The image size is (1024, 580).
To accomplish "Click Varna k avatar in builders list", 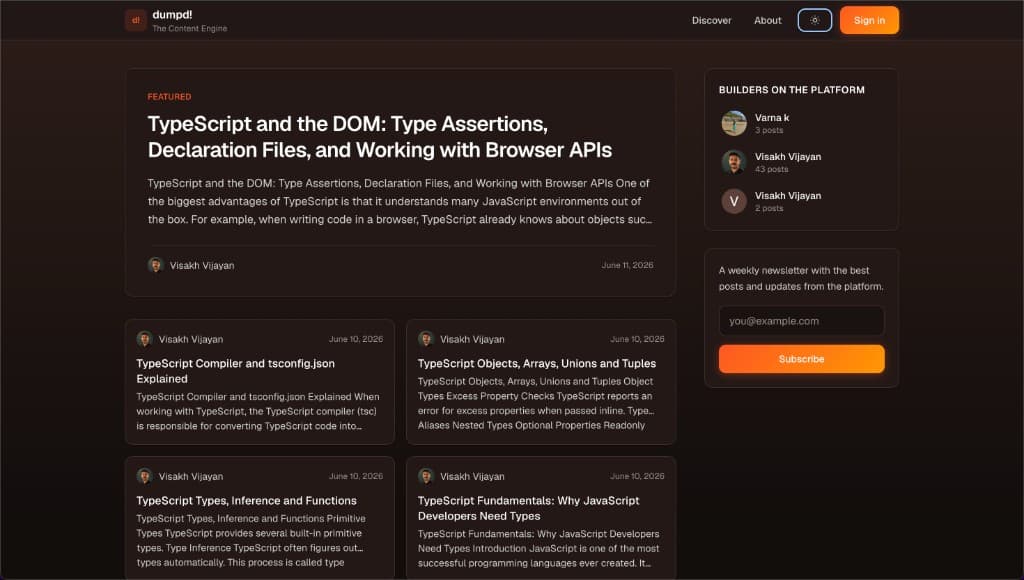I will [733, 123].
